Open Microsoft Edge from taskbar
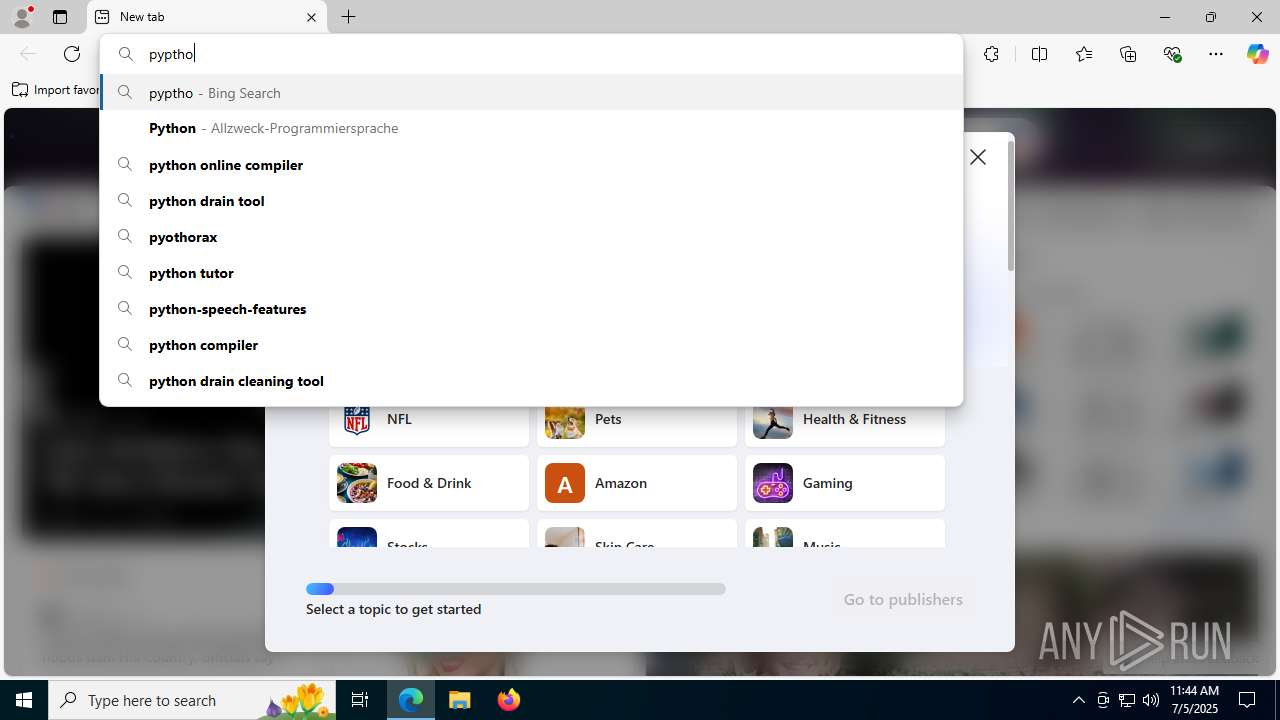 tap(411, 700)
